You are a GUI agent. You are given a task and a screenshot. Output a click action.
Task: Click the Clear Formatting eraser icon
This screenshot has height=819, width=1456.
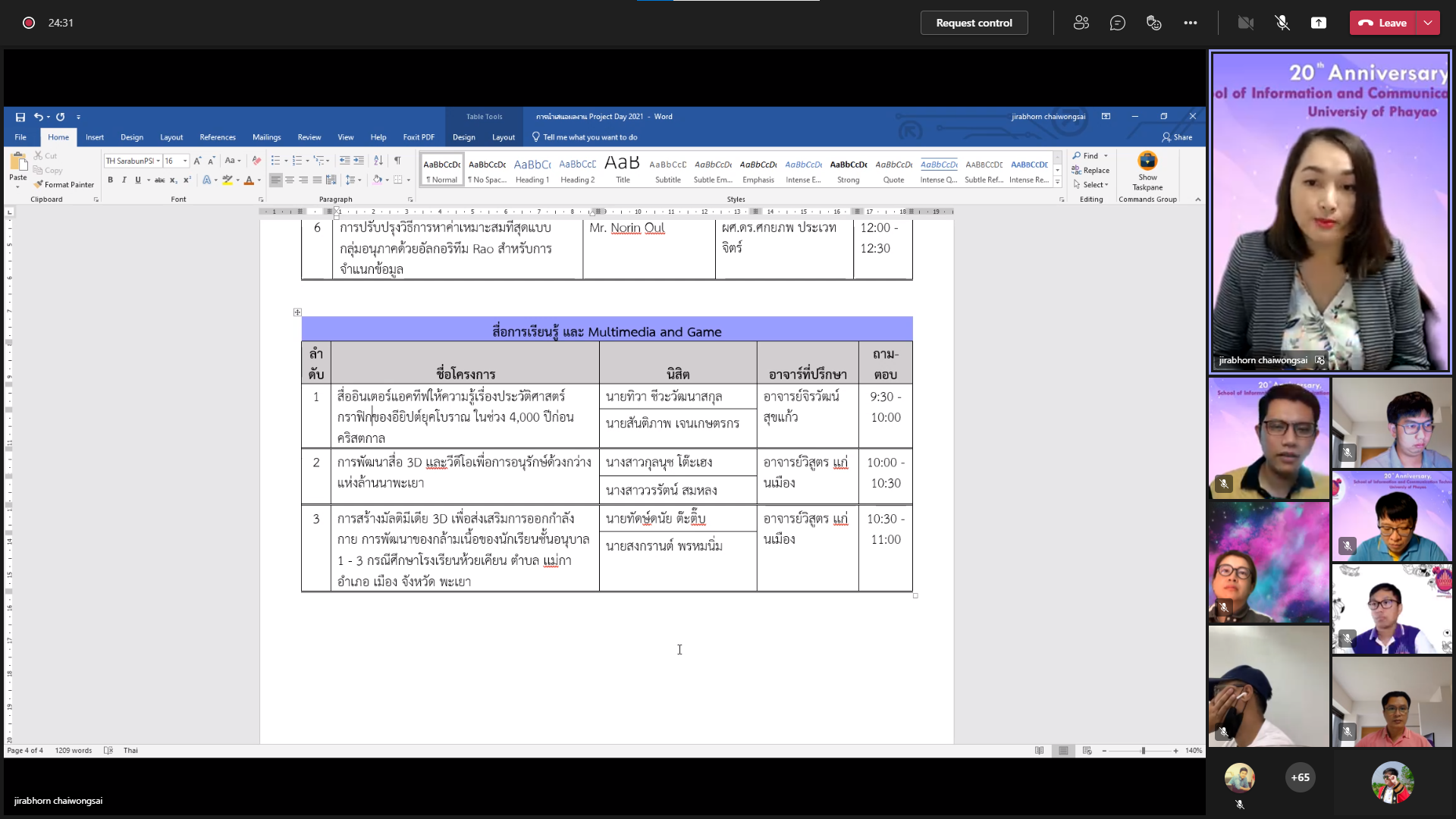tap(256, 161)
